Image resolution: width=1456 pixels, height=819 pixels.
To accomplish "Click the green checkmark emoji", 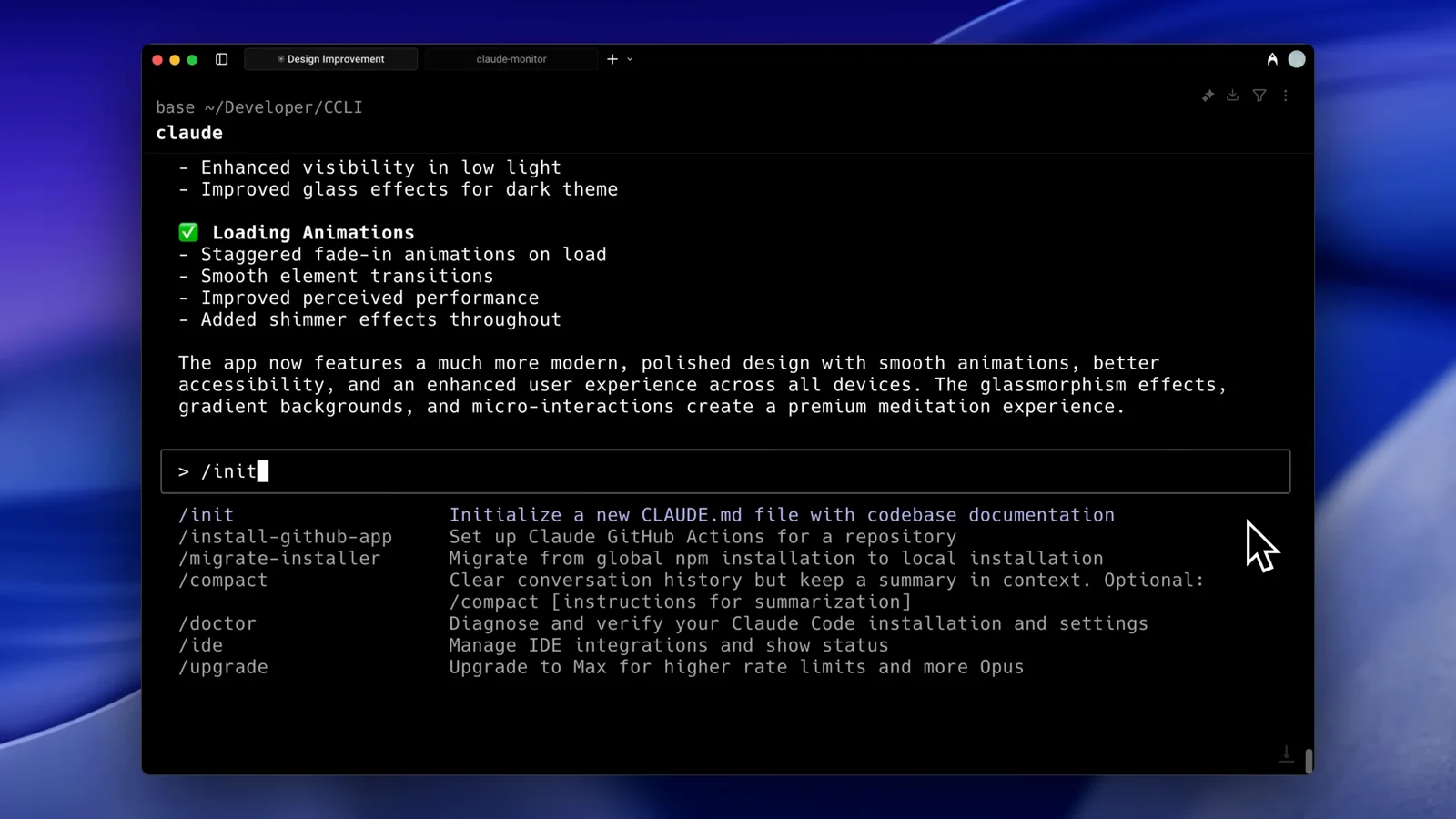I will click(x=188, y=233).
